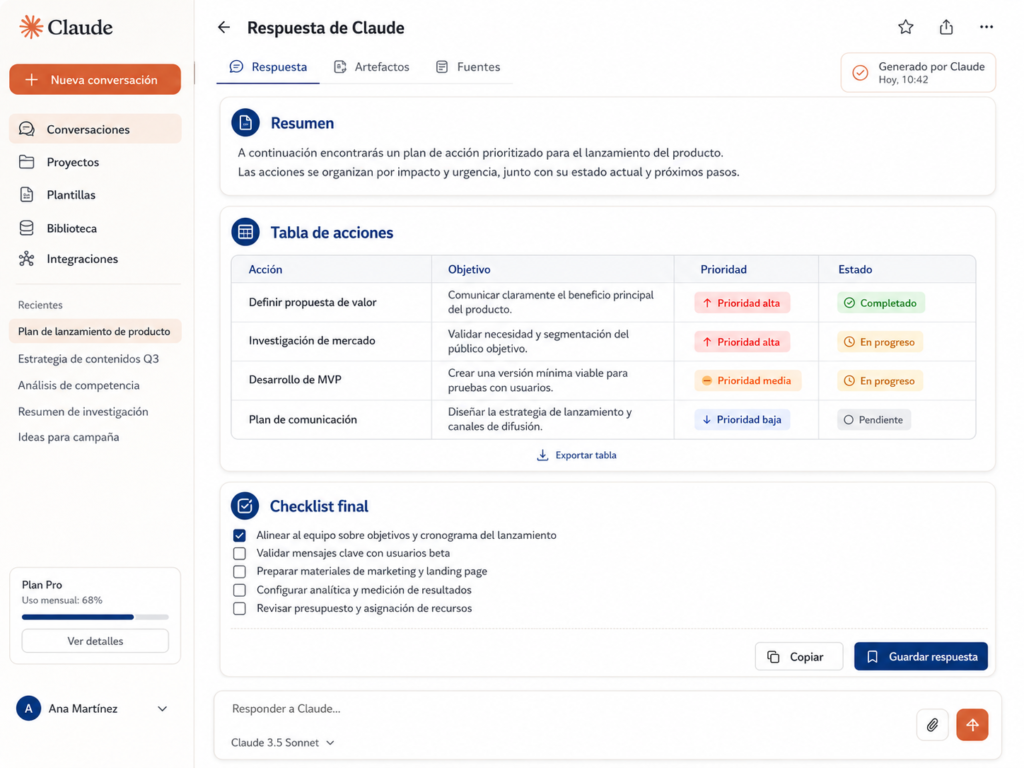
Task: Open the share icon in header
Action: [x=946, y=27]
